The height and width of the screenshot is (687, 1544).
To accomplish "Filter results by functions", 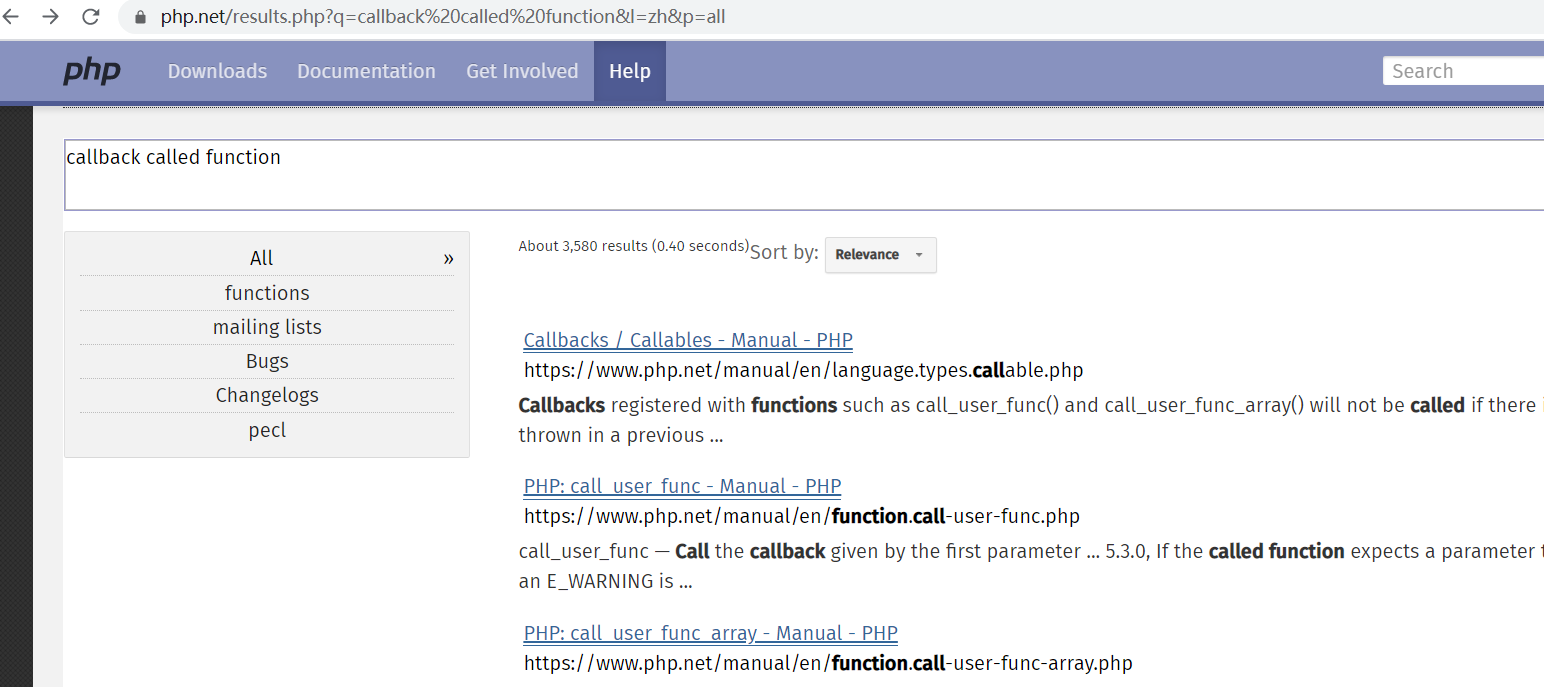I will (x=267, y=293).
